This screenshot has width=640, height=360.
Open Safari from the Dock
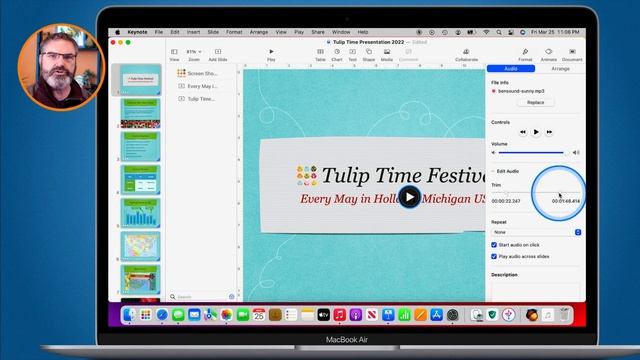tap(162, 315)
